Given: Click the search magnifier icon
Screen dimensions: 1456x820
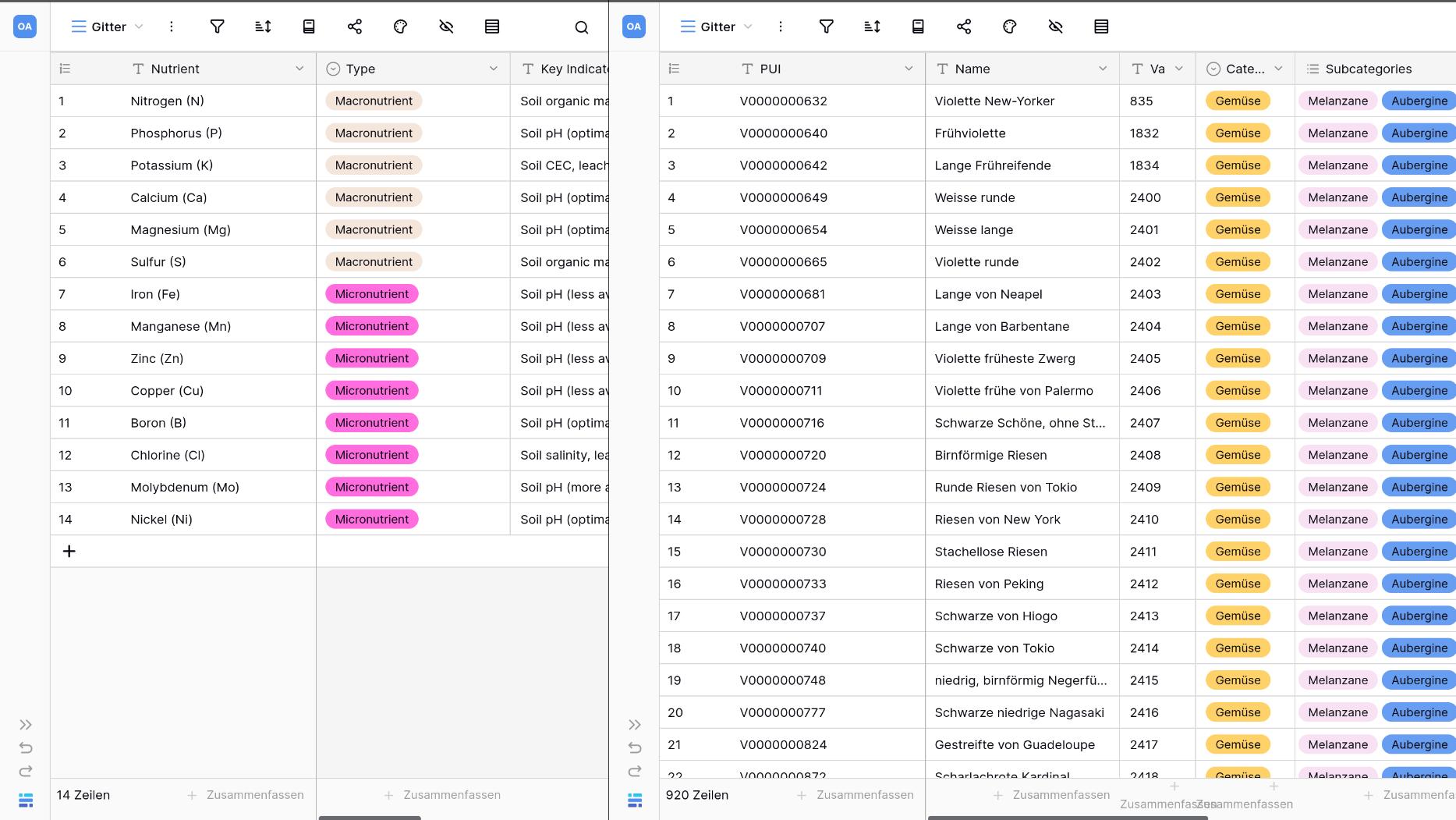Looking at the screenshot, I should tap(581, 27).
